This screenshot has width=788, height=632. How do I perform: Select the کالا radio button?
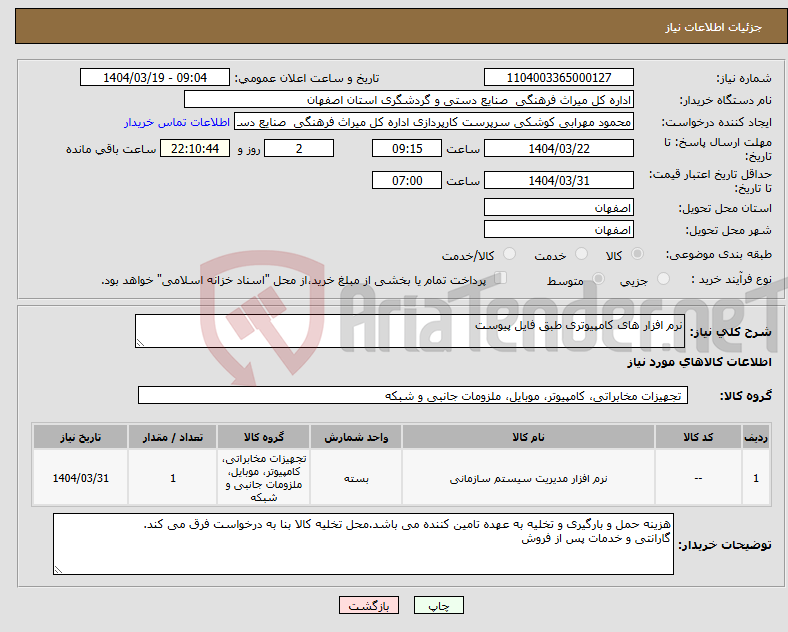coord(637,254)
